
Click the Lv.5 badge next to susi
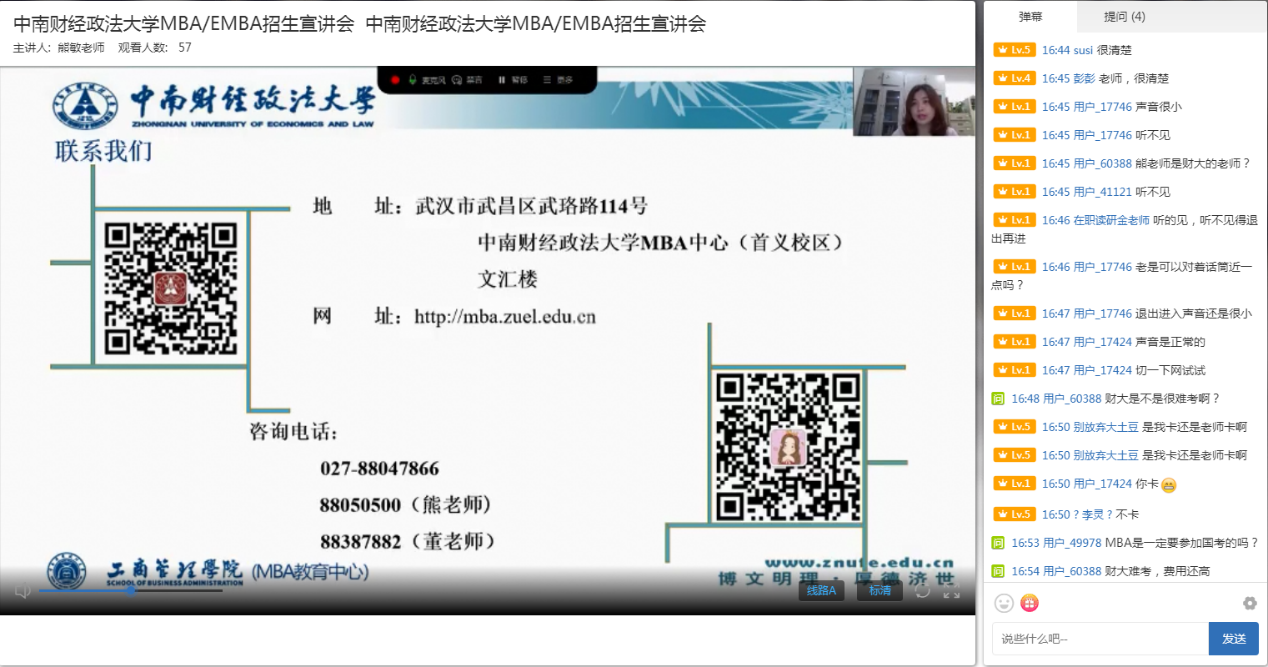1013,50
